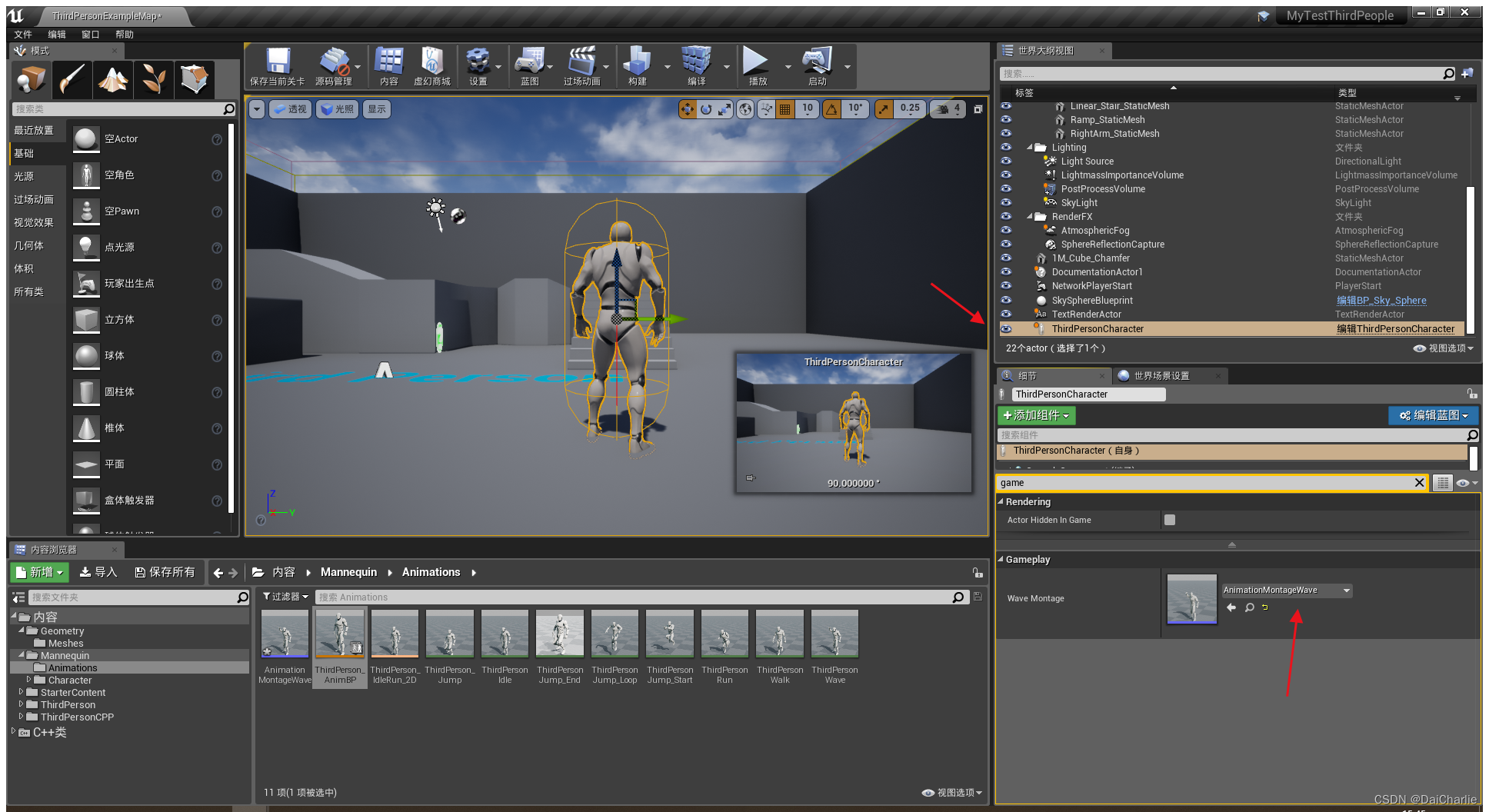The width and height of the screenshot is (1489, 812).
Task: Open the 透视 perspective viewport dropdown
Action: 289,108
